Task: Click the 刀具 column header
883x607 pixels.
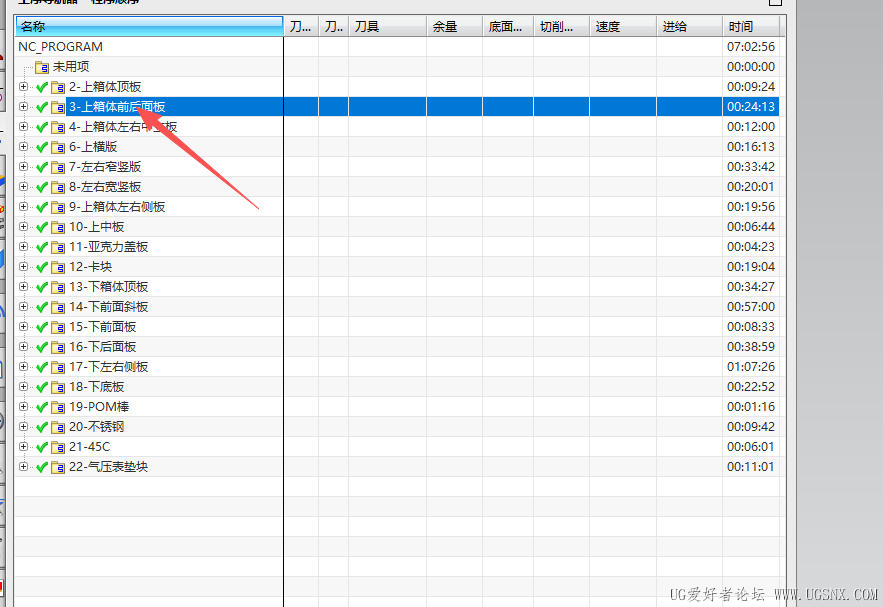Action: click(x=387, y=26)
